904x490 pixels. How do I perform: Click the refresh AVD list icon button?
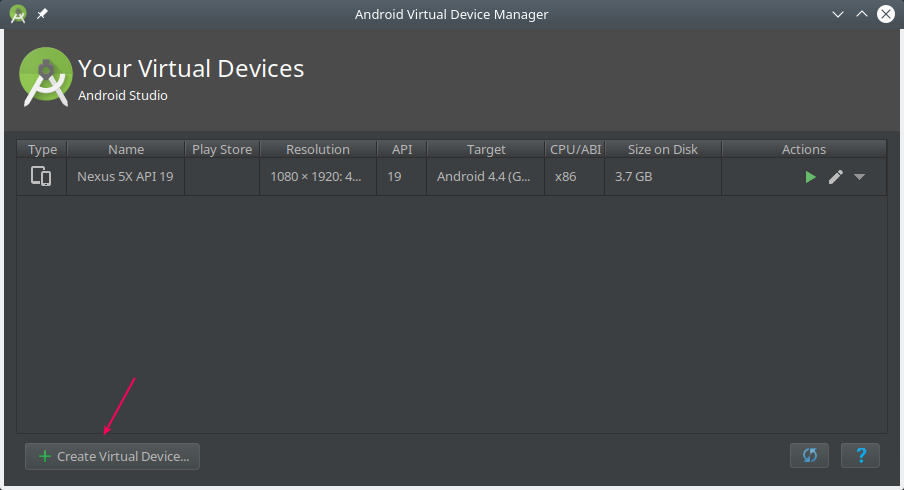pyautogui.click(x=809, y=455)
